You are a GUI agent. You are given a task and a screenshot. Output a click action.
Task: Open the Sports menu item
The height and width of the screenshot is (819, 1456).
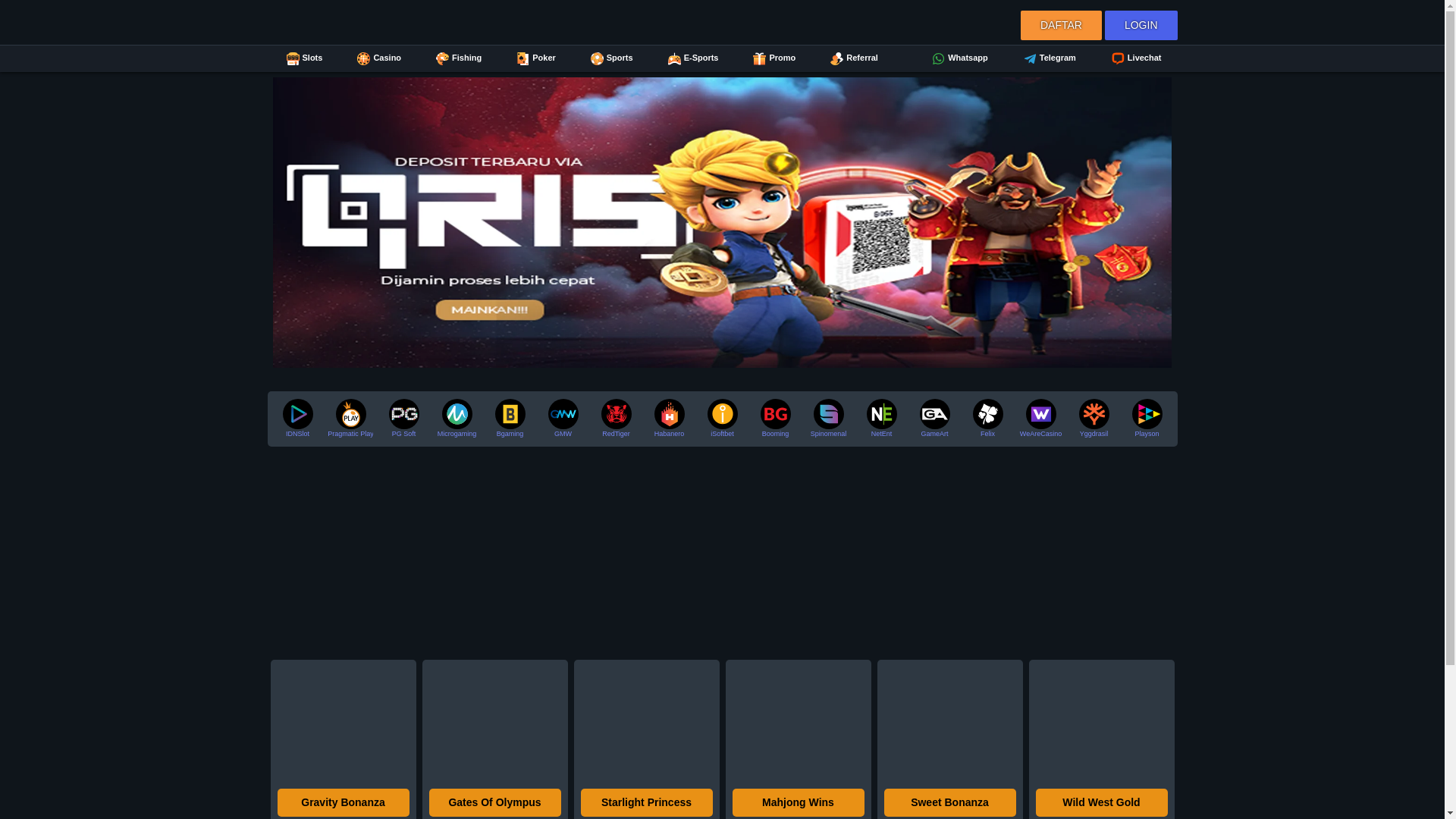coord(611,58)
